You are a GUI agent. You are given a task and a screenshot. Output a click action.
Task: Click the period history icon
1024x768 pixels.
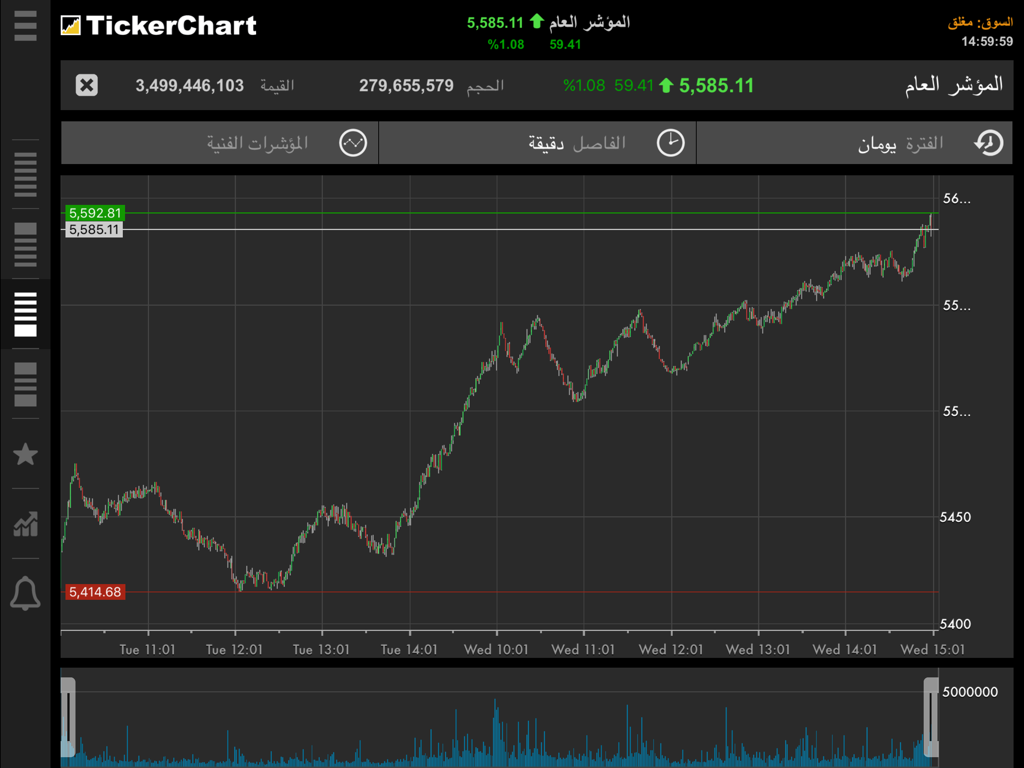(x=986, y=142)
